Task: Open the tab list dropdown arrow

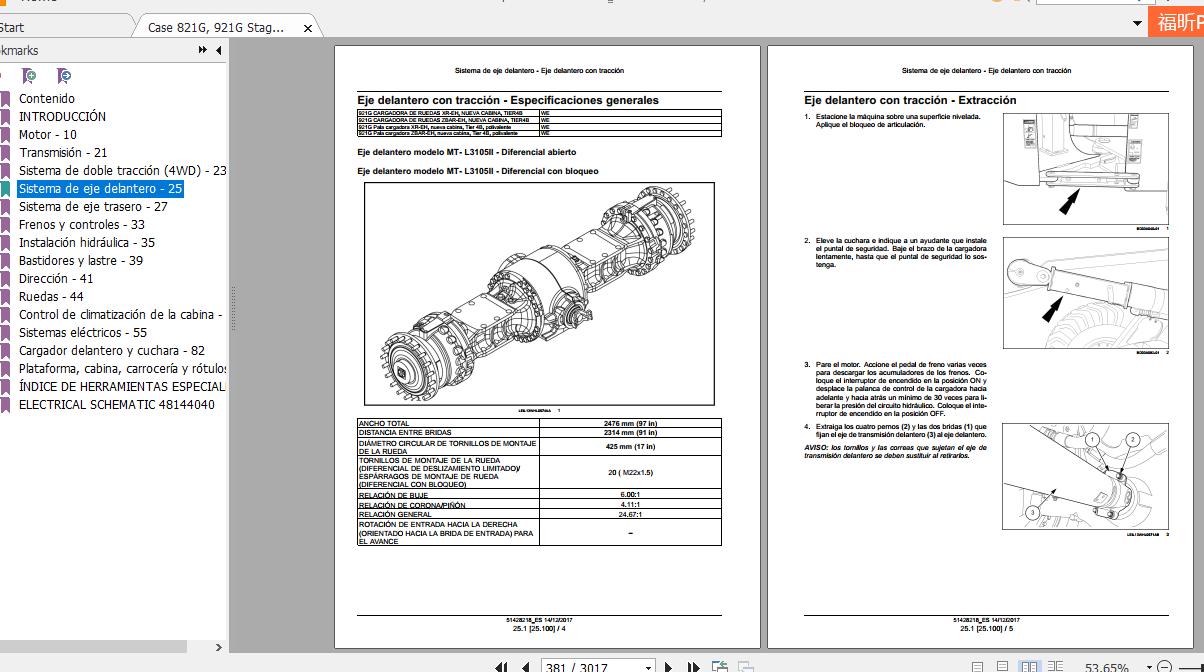Action: click(1137, 23)
